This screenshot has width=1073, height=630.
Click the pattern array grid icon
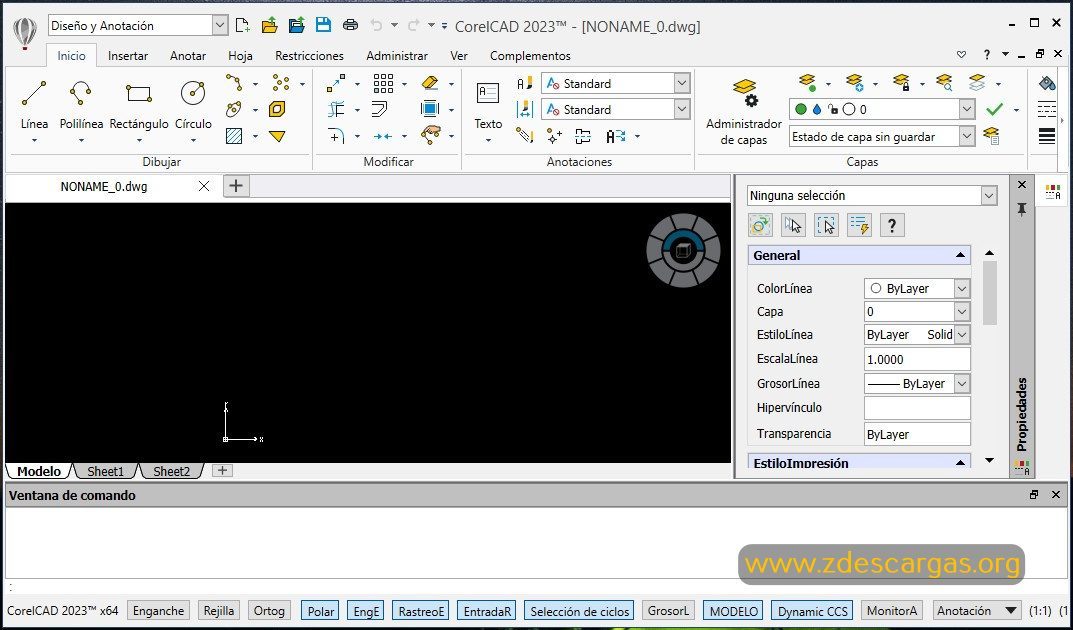tap(383, 83)
